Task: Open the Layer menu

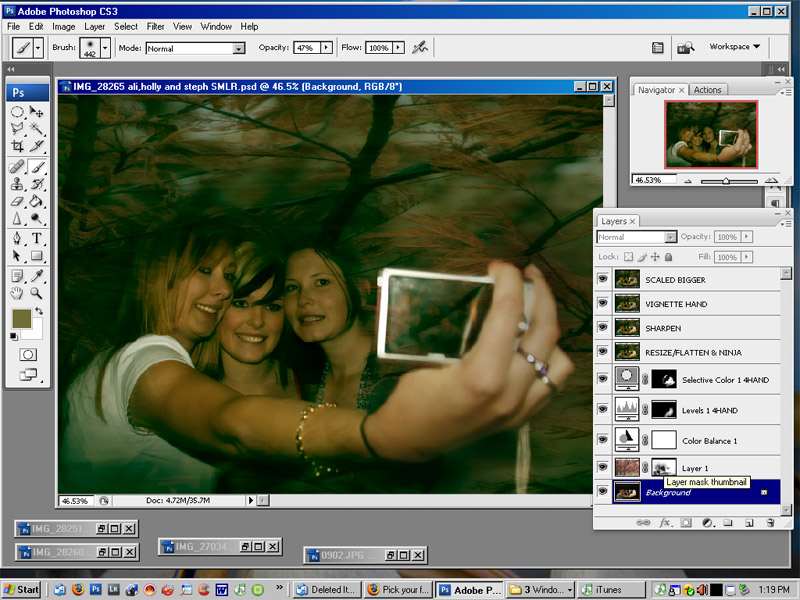Action: tap(94, 27)
